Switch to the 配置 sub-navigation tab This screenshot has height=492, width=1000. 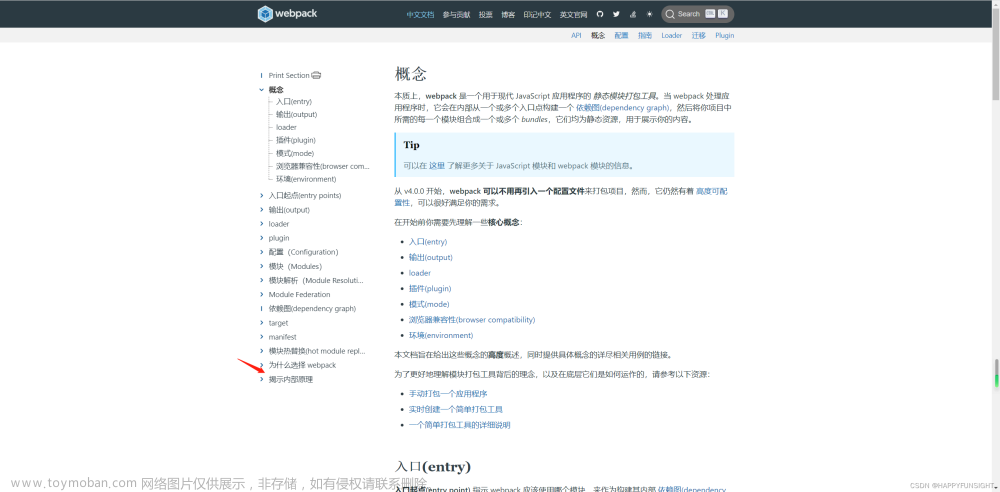point(621,36)
